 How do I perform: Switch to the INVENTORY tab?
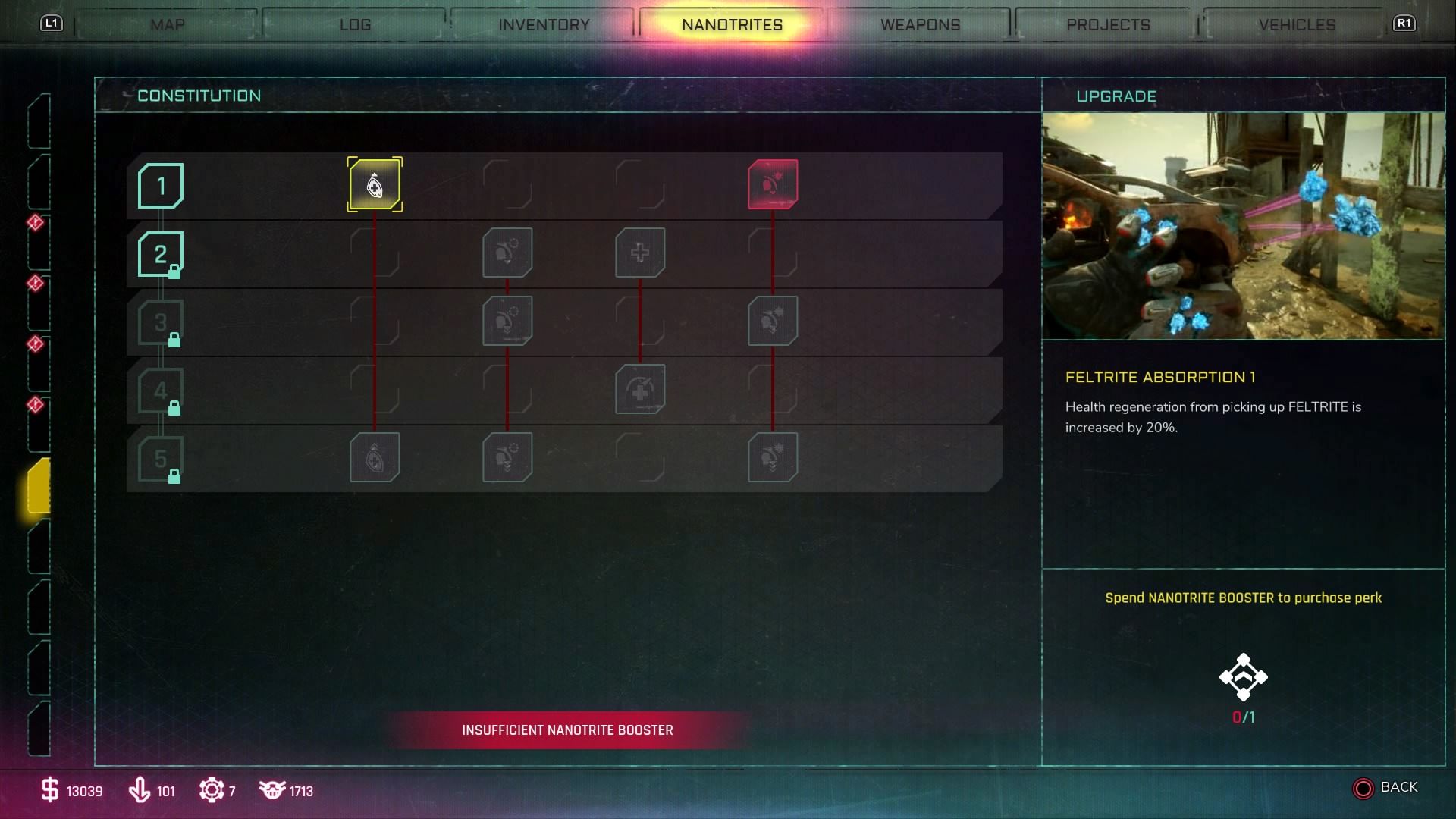(x=544, y=24)
